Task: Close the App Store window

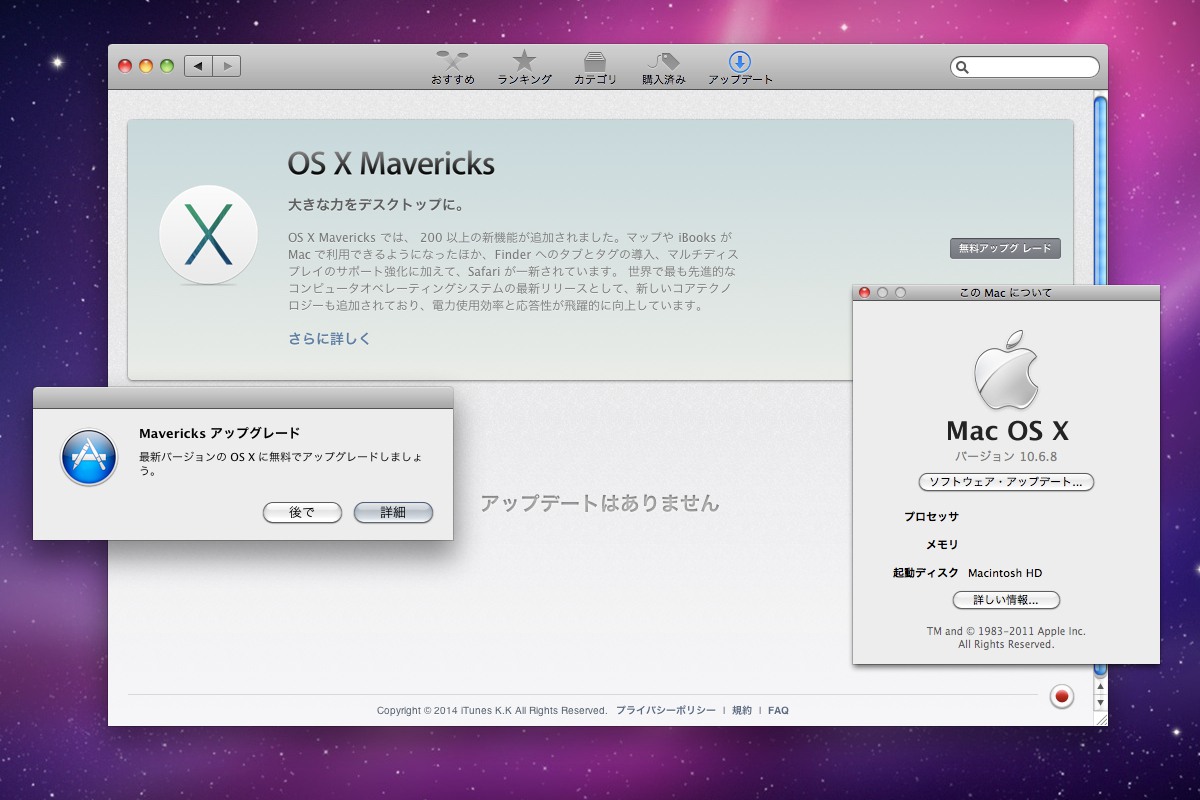Action: [125, 66]
